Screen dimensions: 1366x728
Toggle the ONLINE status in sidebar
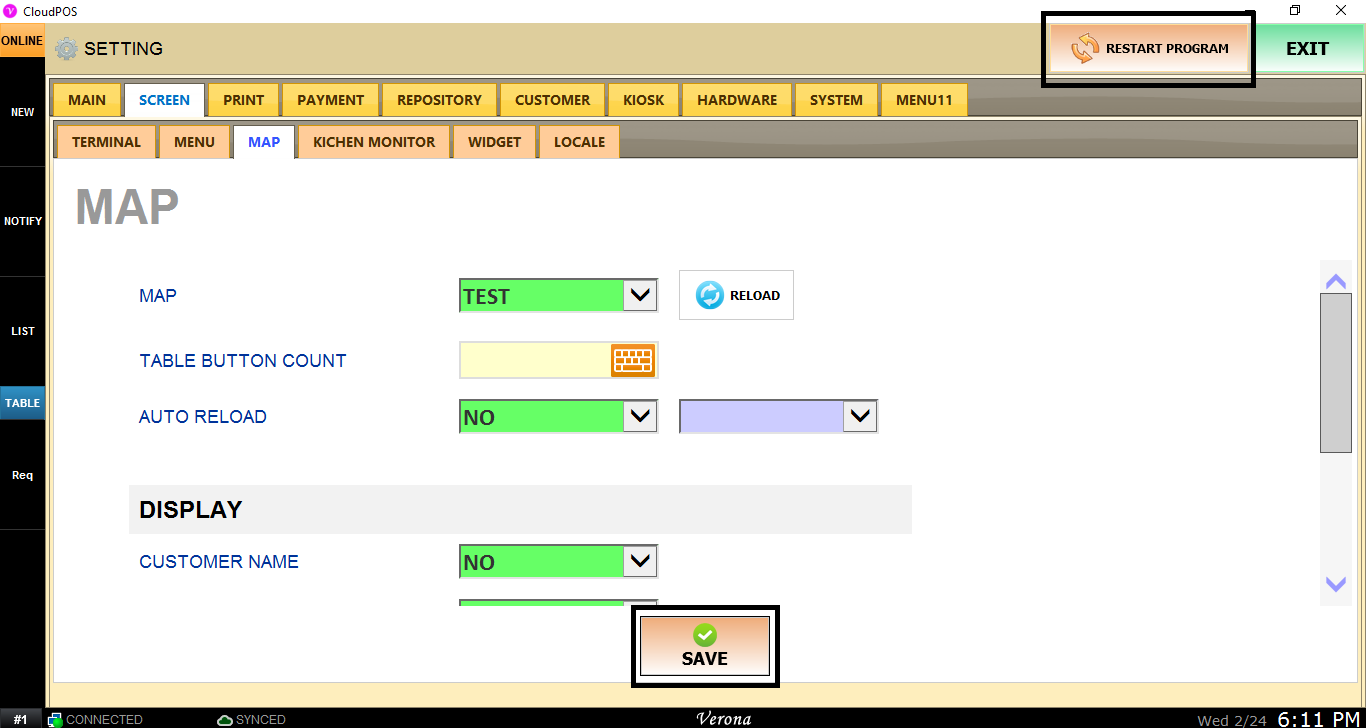(22, 41)
